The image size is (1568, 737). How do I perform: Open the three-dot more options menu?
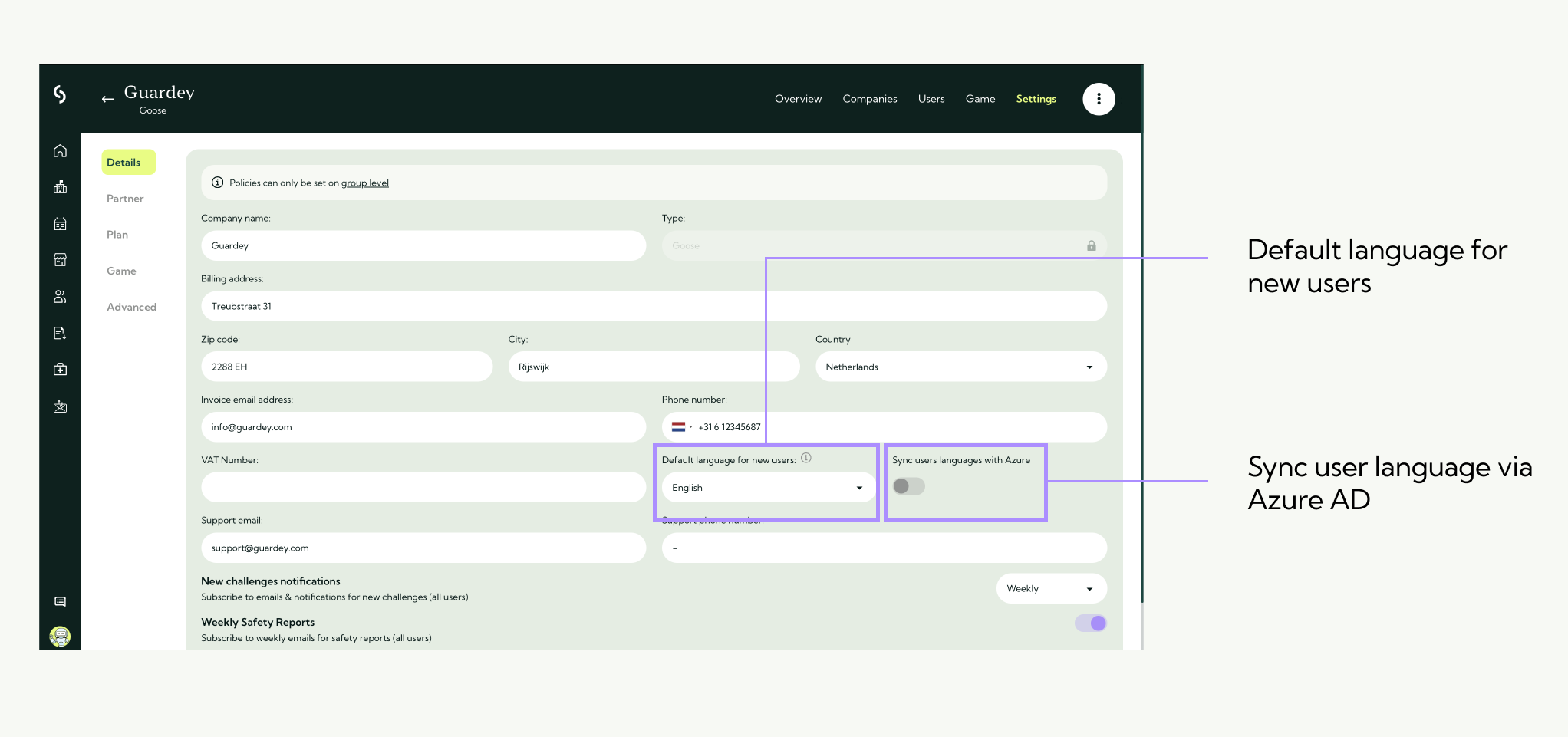click(1098, 99)
